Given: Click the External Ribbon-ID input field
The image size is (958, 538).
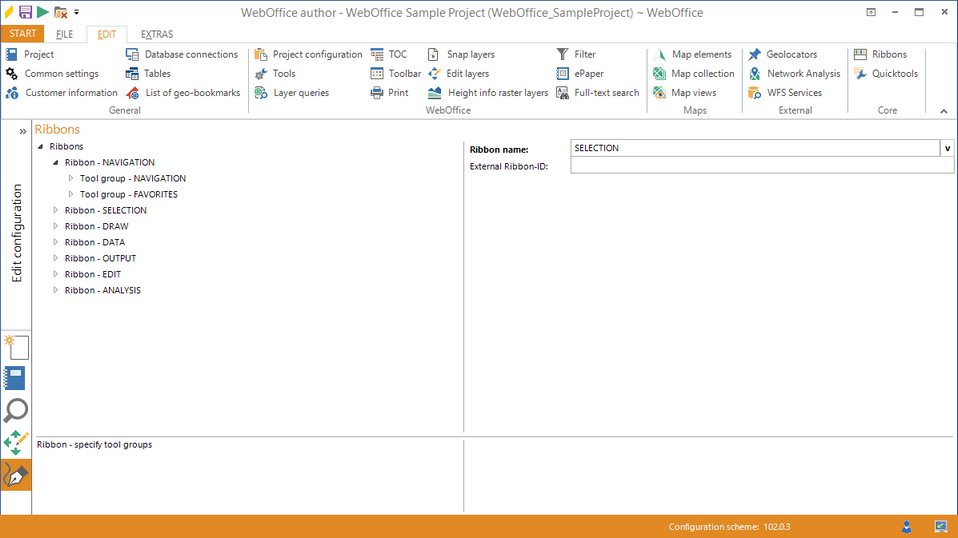Looking at the screenshot, I should (x=762, y=165).
